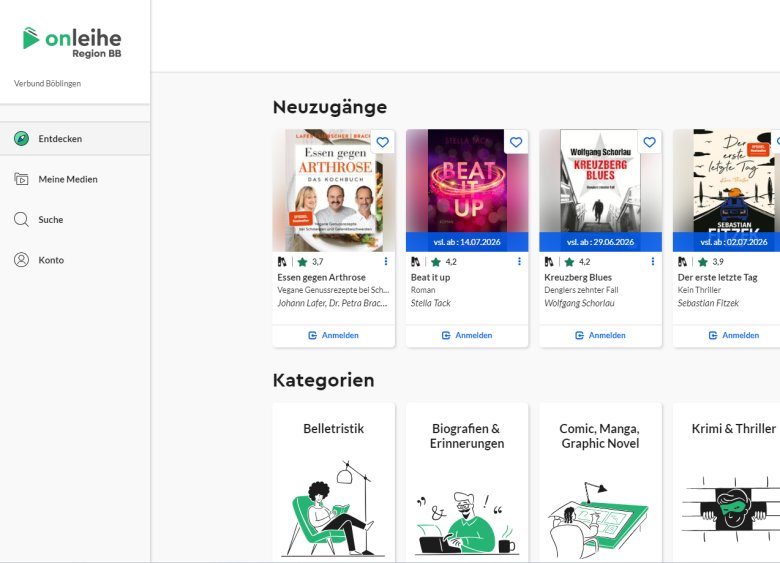The width and height of the screenshot is (780, 563).
Task: Open Meine Medien in the sidebar
Action: pyautogui.click(x=75, y=179)
